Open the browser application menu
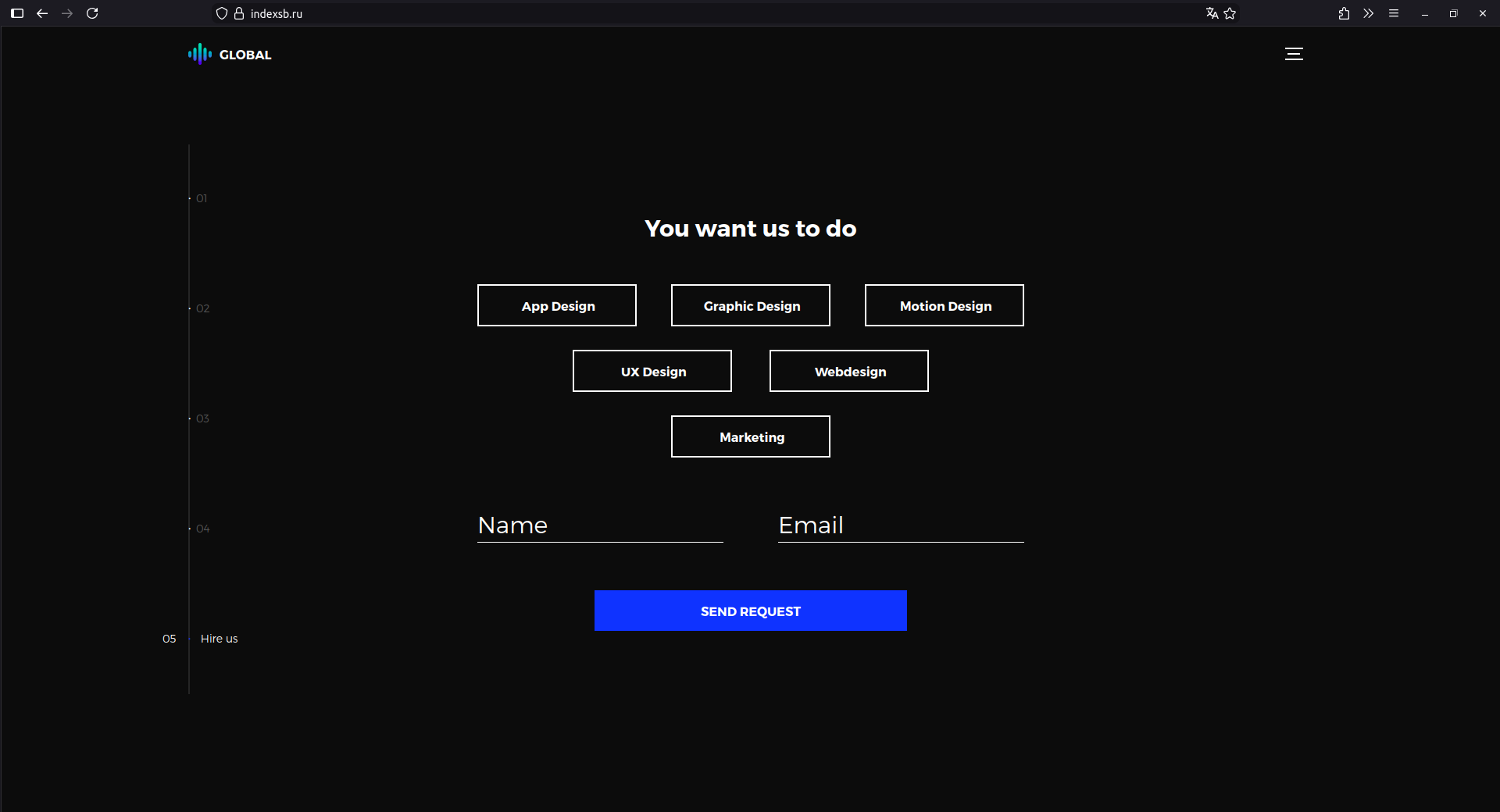Image resolution: width=1500 pixels, height=812 pixels. coord(1394,13)
